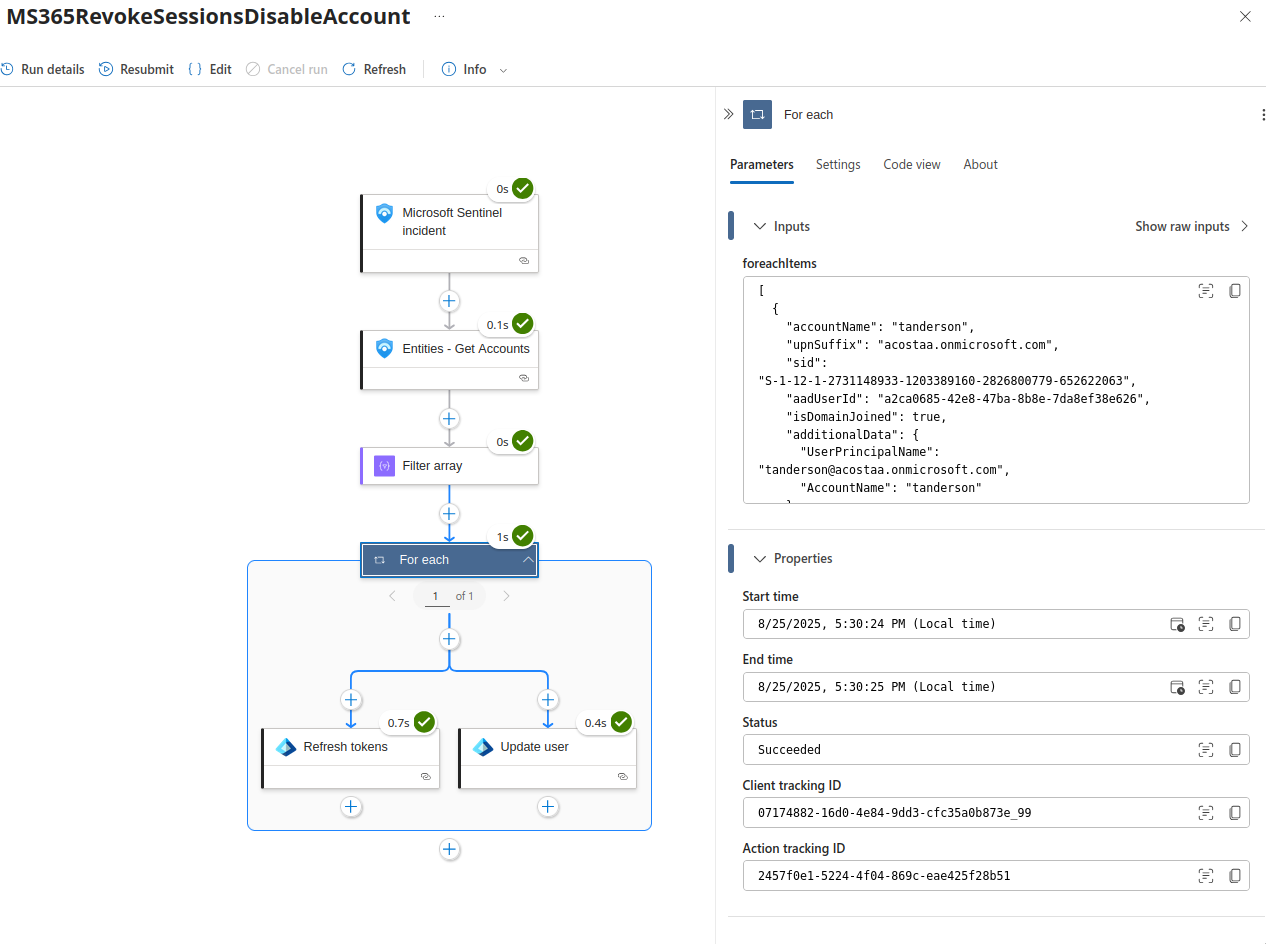The width and height of the screenshot is (1266, 944).
Task: Switch to the Parameters tab
Action: [x=762, y=165]
